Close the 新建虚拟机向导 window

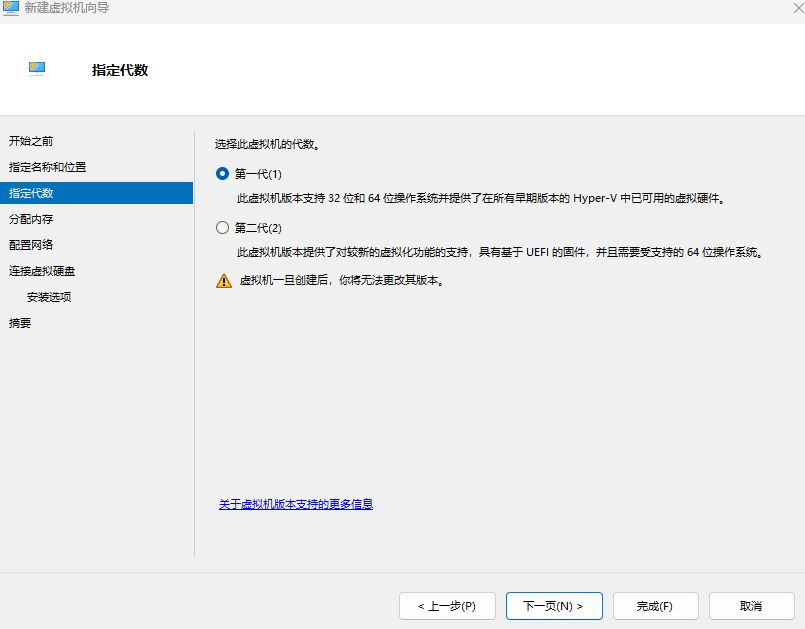[799, 8]
